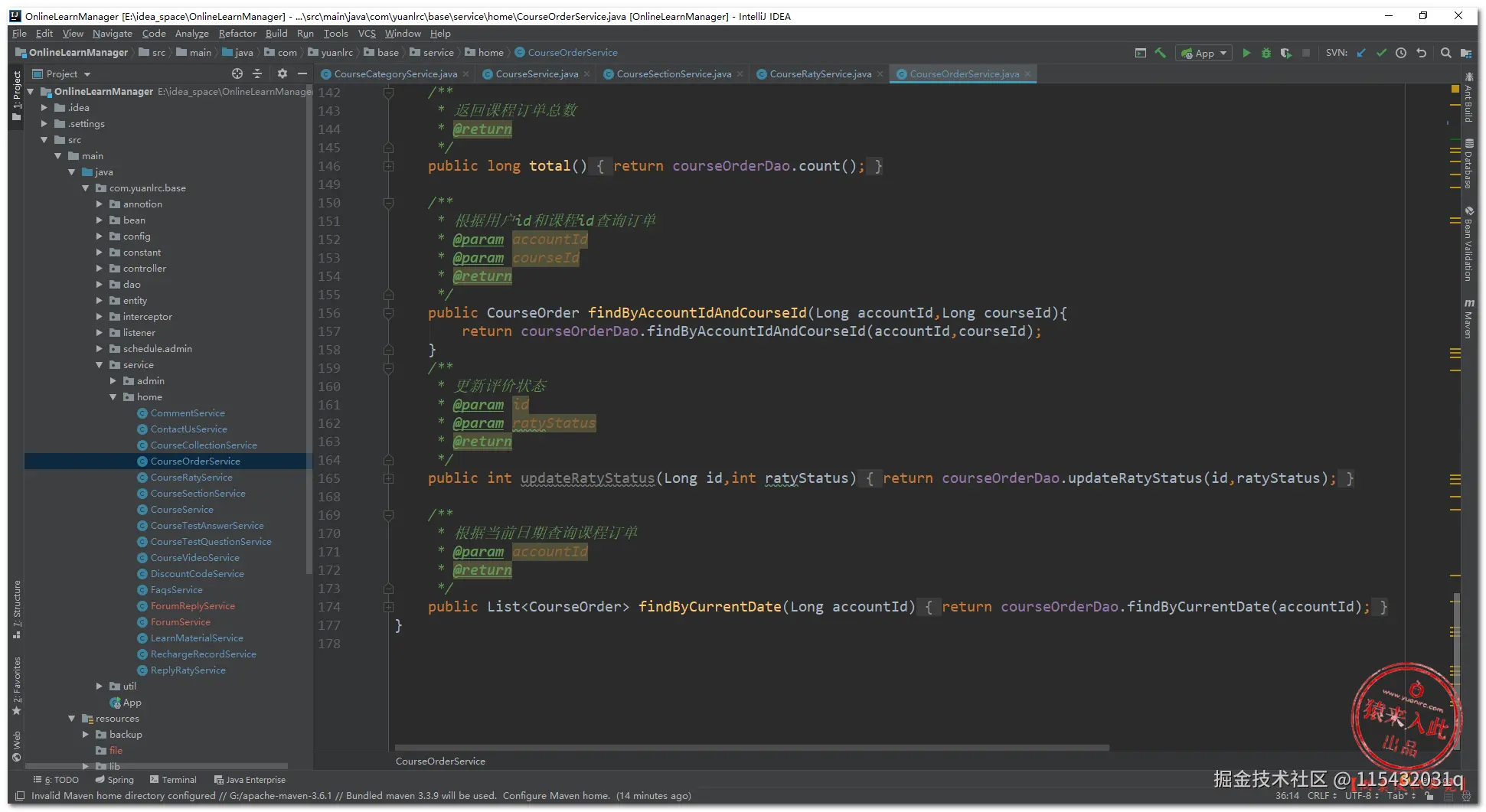Build project with the hammer icon
Image resolution: width=1486 pixels, height=812 pixels.
[x=1161, y=53]
